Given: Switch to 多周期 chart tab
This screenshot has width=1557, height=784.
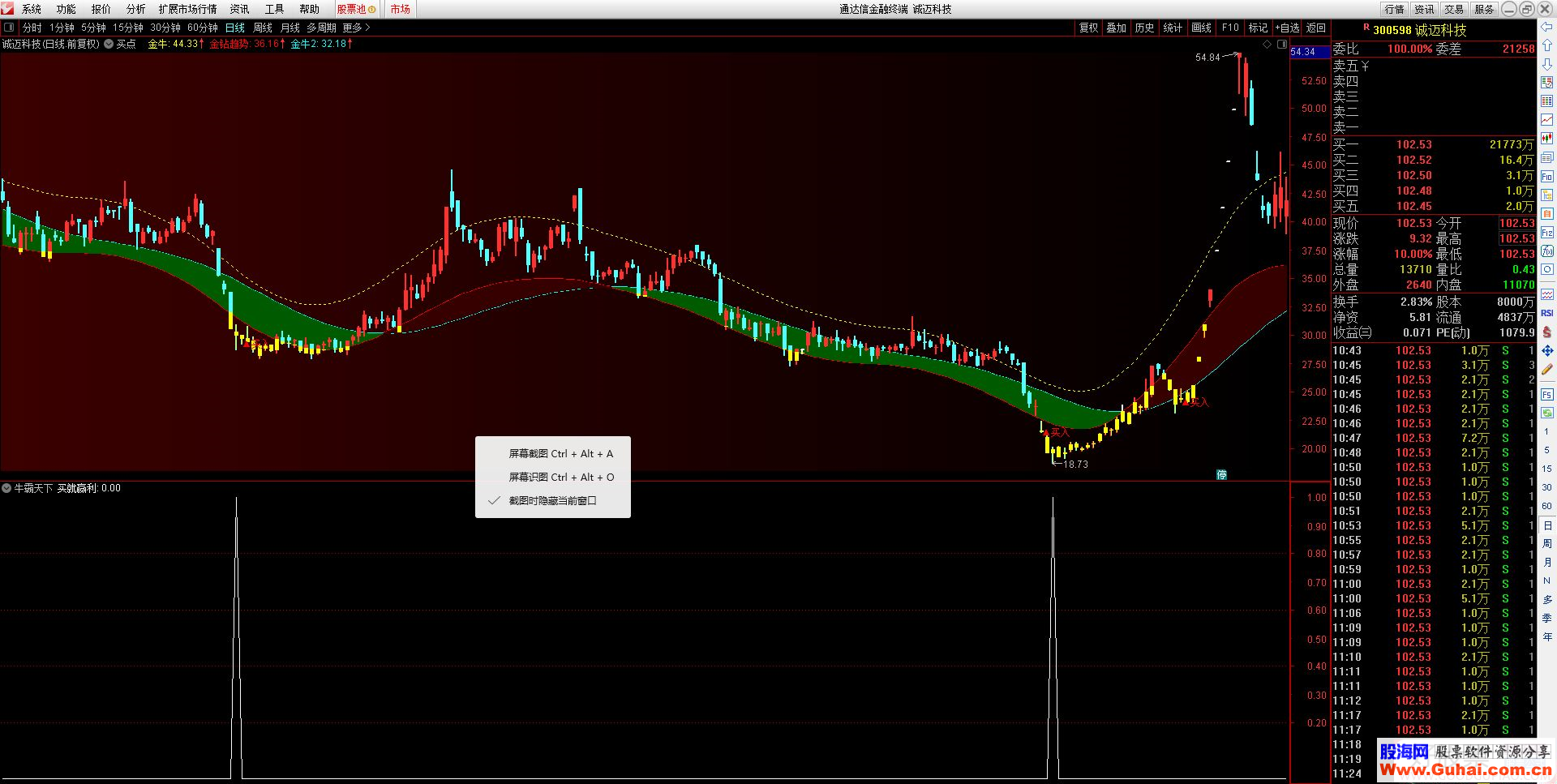Looking at the screenshot, I should 321,28.
